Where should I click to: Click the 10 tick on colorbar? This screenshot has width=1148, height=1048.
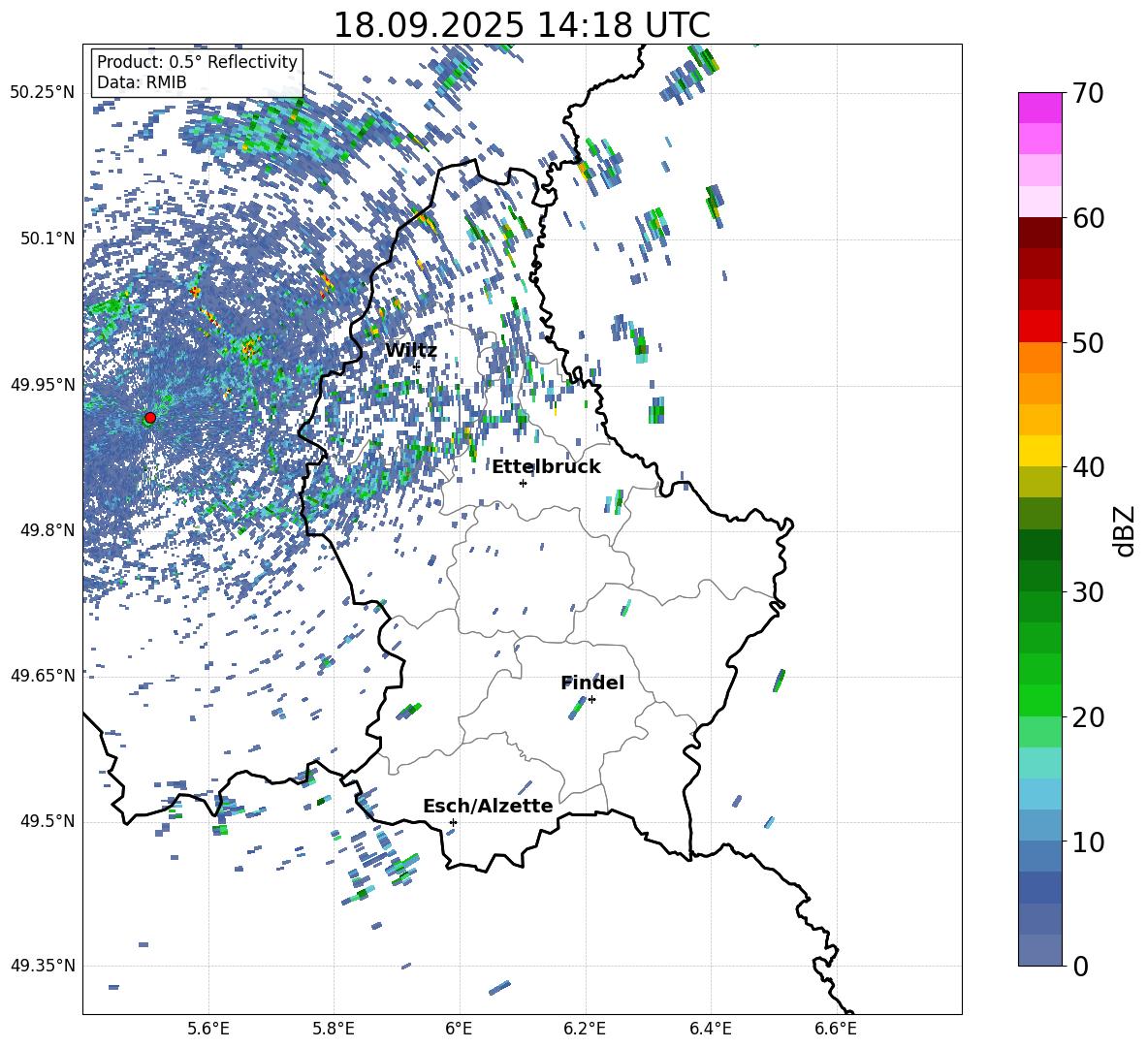click(1088, 842)
